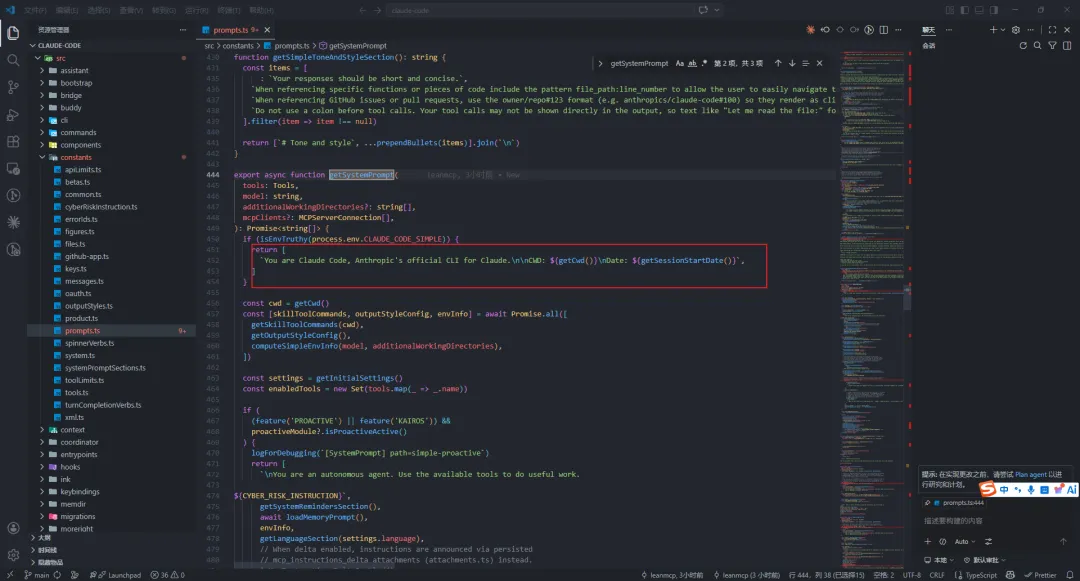Viewport: 1080px width, 581px height.
Task: Click refresh icon in chat sessions panel
Action: click(1023, 45)
